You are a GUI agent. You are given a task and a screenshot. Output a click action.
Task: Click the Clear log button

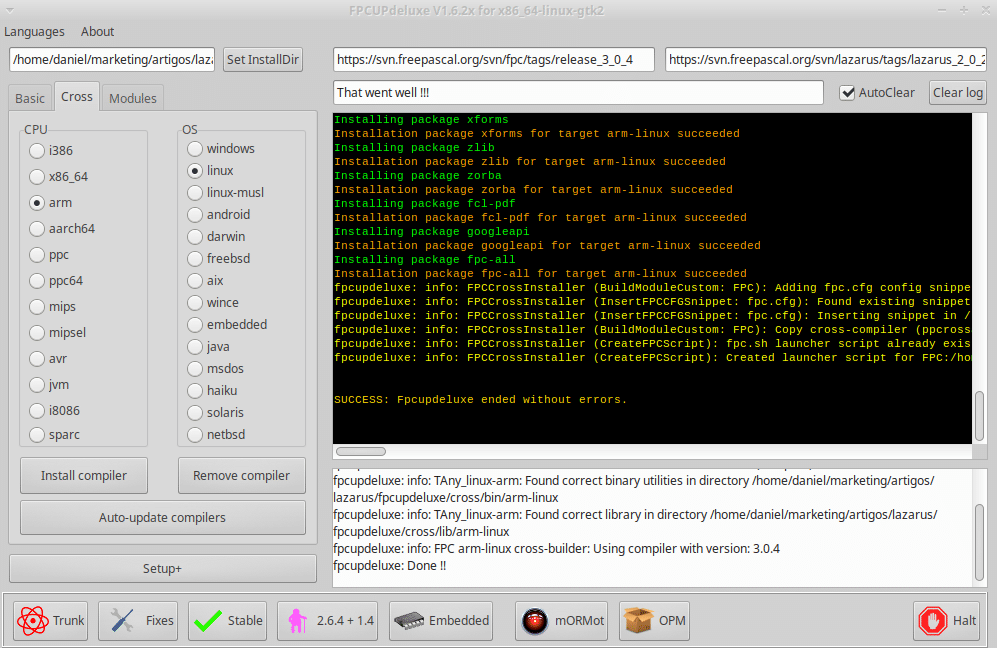point(958,93)
